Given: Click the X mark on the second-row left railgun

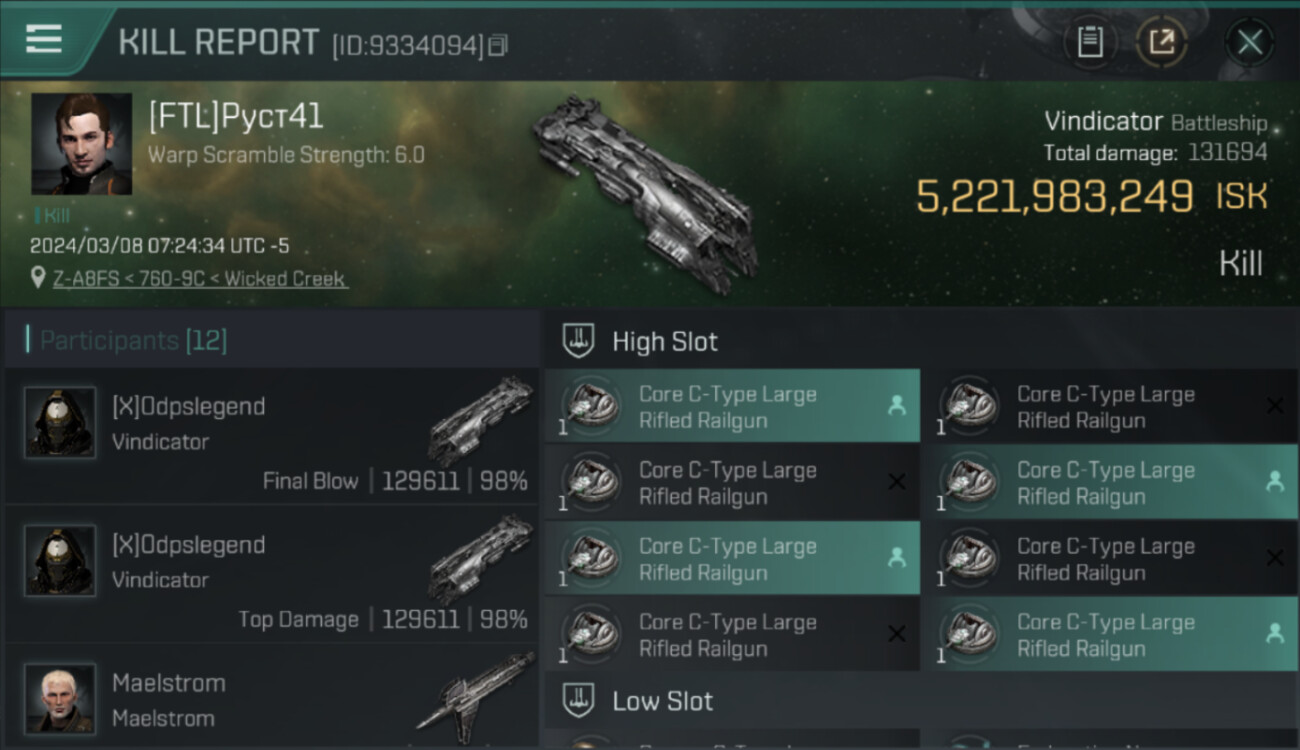Looking at the screenshot, I should tap(896, 482).
